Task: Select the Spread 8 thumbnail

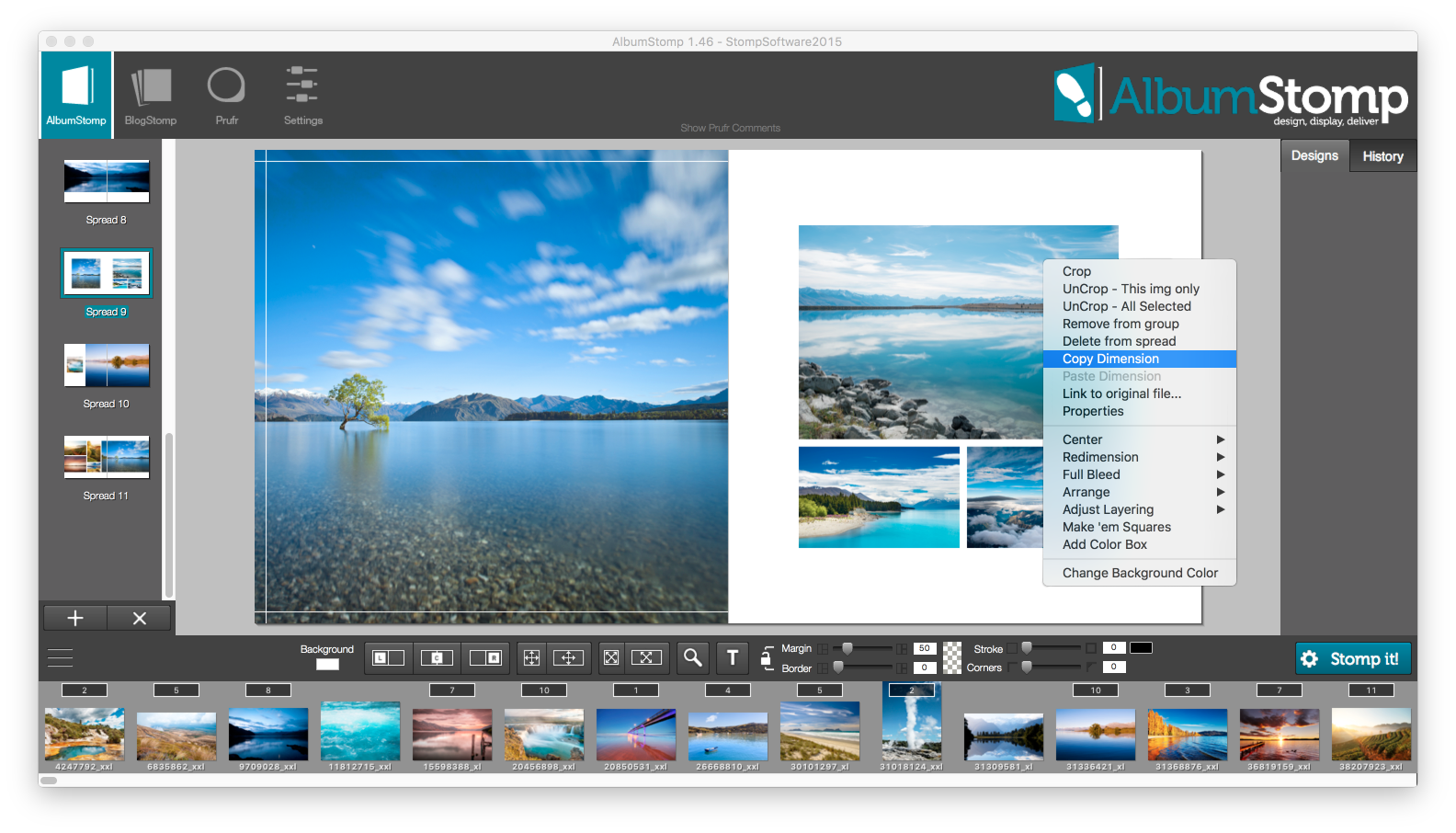Action: point(107,181)
